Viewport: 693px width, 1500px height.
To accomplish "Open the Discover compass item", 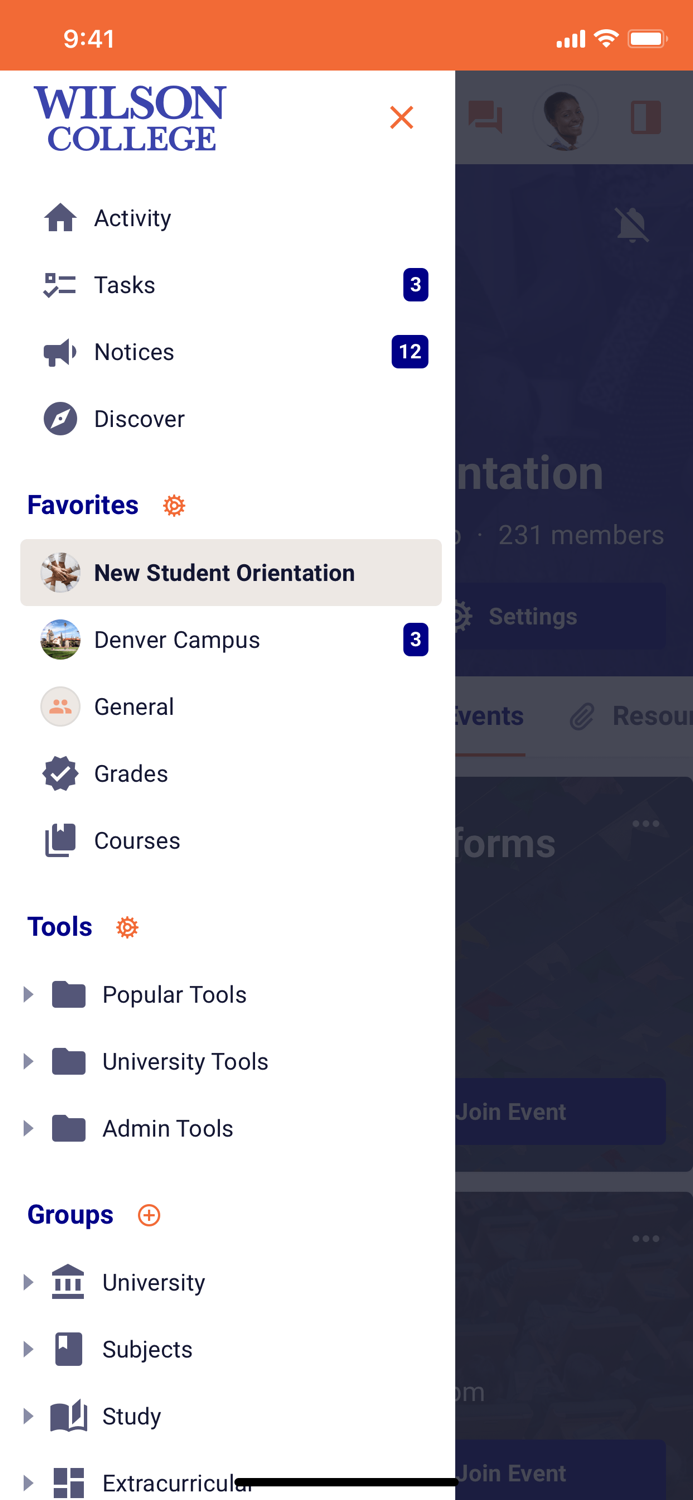I will (x=139, y=419).
